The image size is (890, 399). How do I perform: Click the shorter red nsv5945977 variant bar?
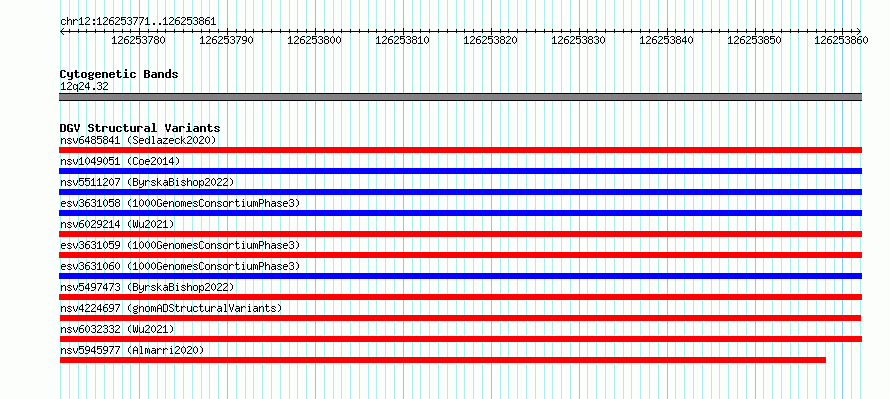[443, 360]
